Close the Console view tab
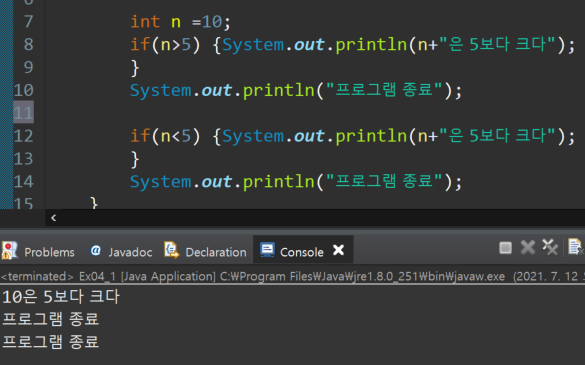 [x=338, y=250]
